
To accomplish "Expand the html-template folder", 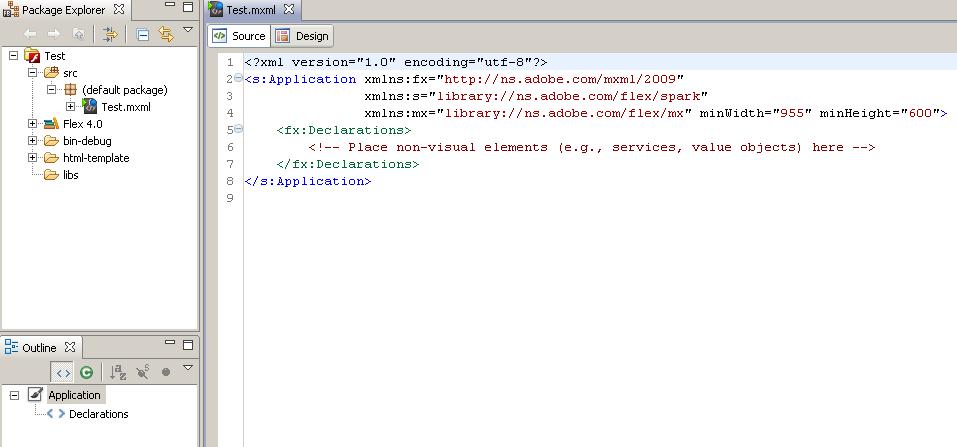I will coord(32,158).
